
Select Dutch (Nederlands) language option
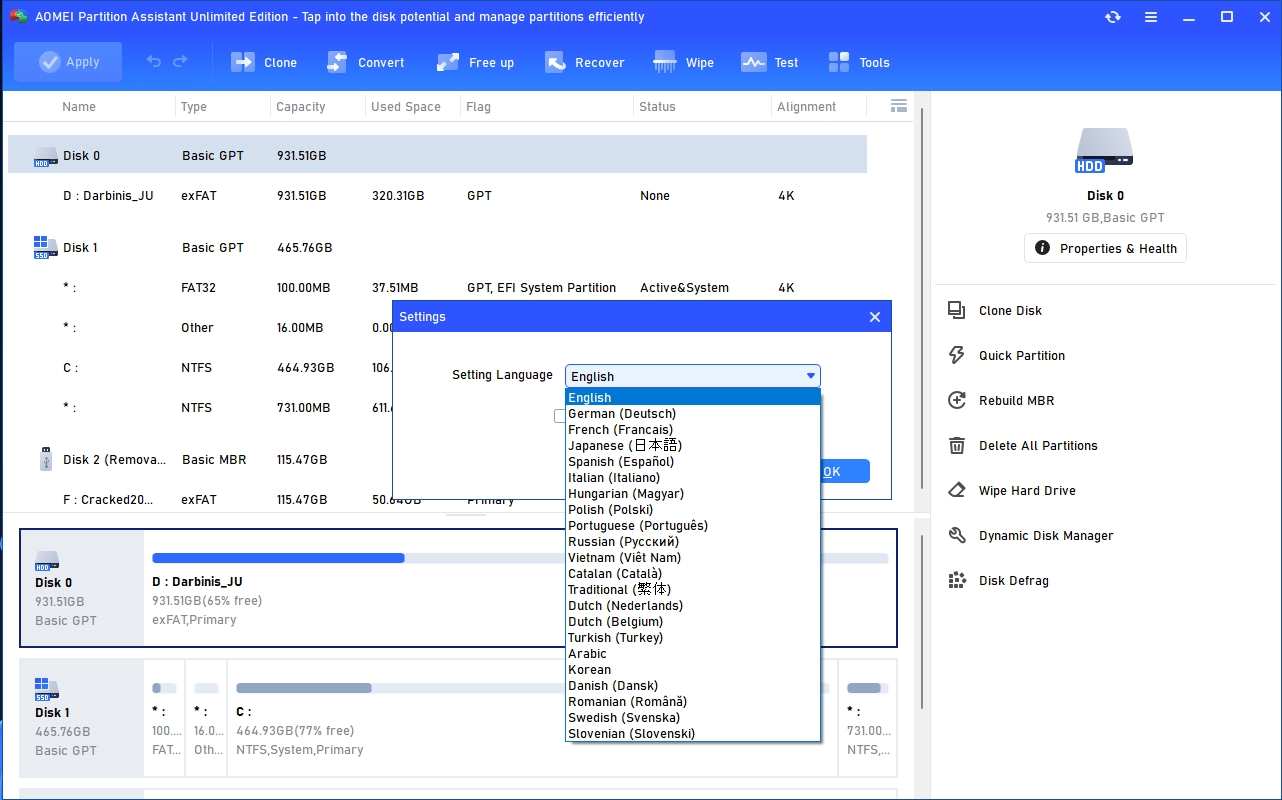coord(693,606)
